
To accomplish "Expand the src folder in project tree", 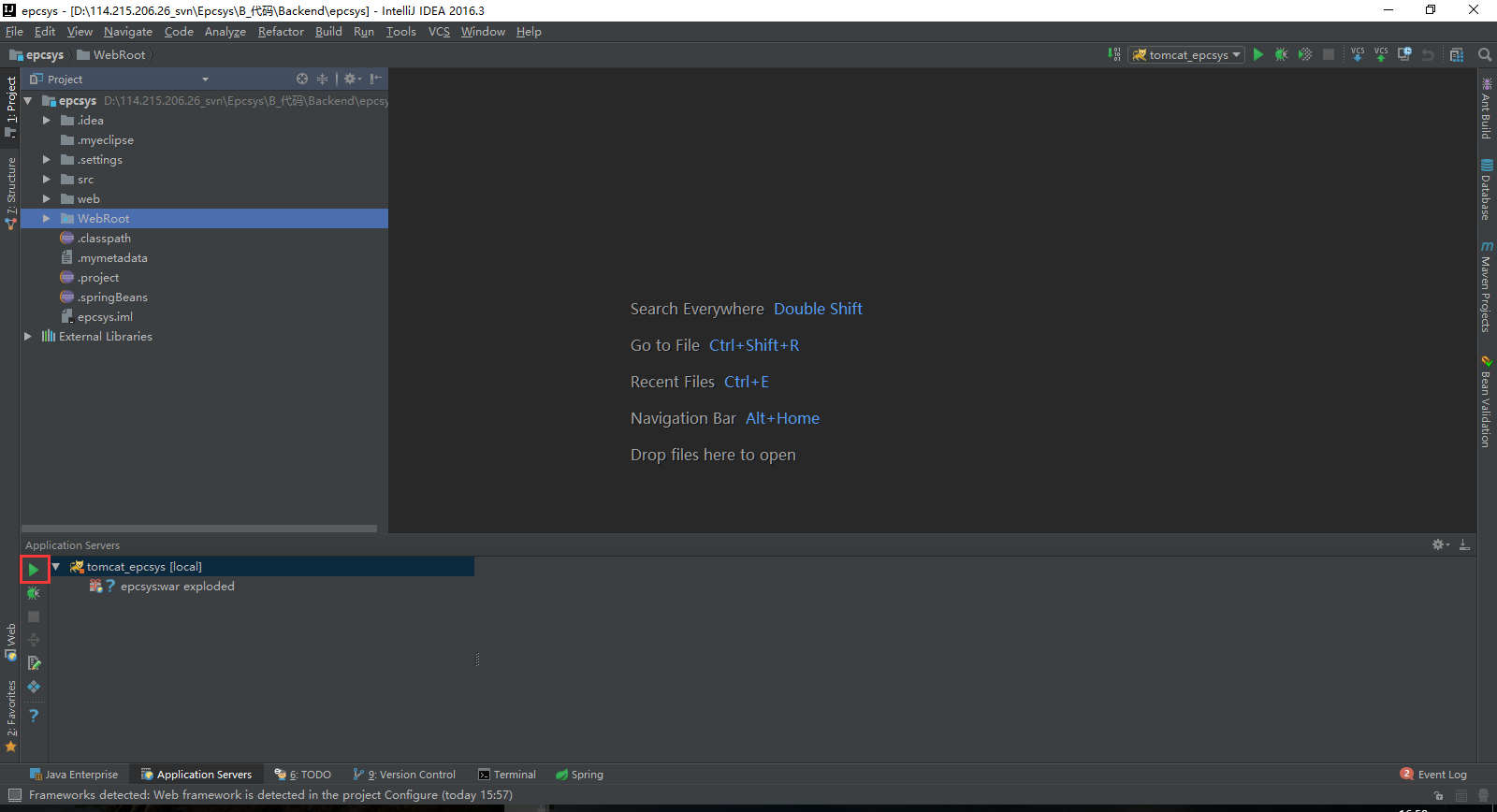I will [x=47, y=180].
